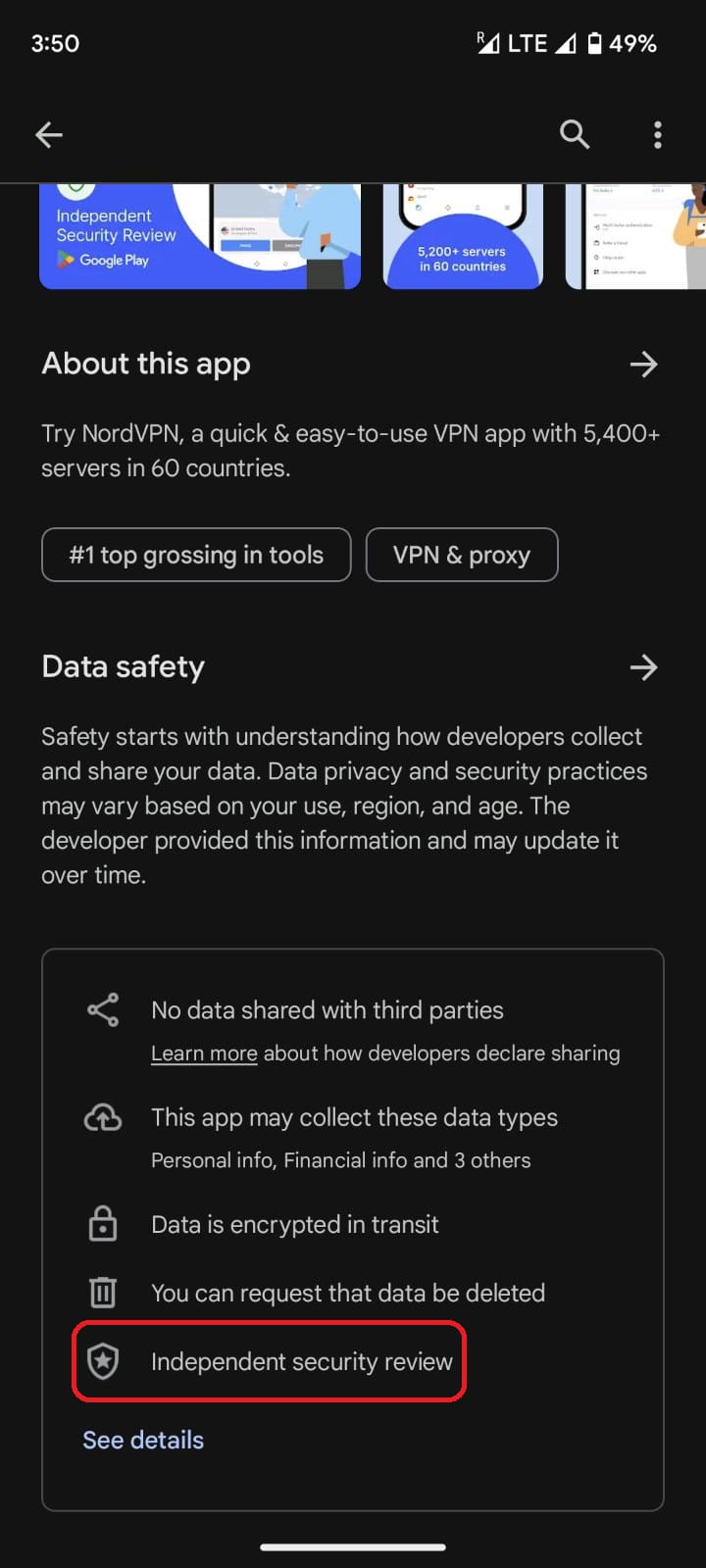Expand About this app with arrow
The image size is (706, 1568).
pos(643,365)
